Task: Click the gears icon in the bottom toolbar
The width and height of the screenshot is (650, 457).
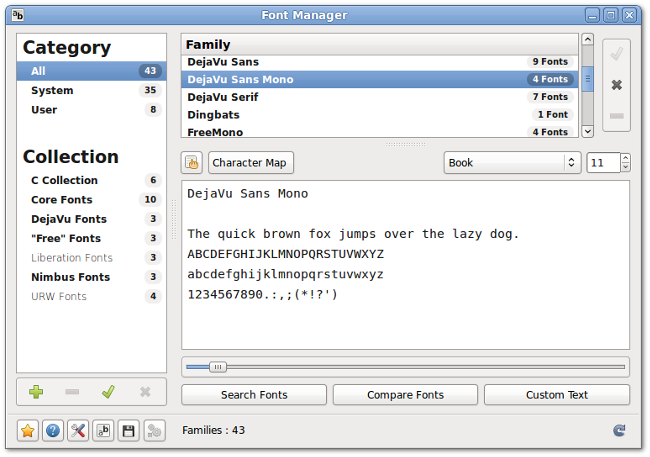Action: (x=154, y=431)
